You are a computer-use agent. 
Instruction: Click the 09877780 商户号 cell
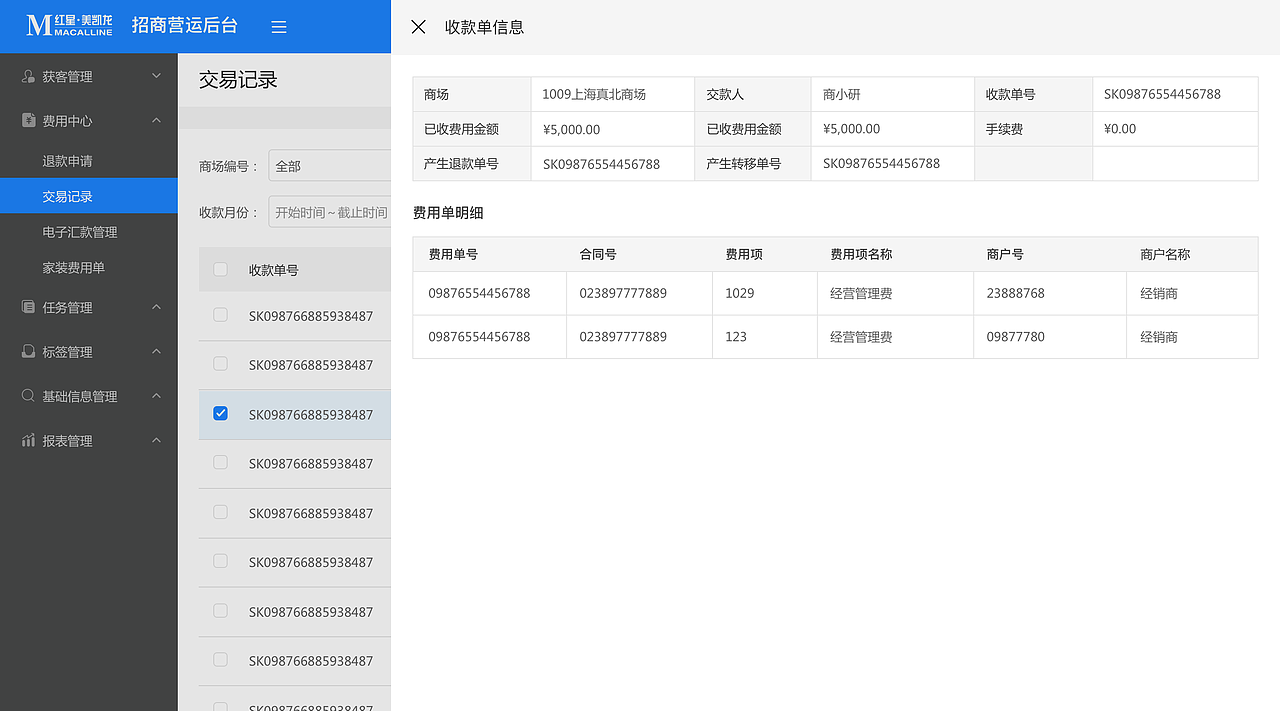[1050, 337]
